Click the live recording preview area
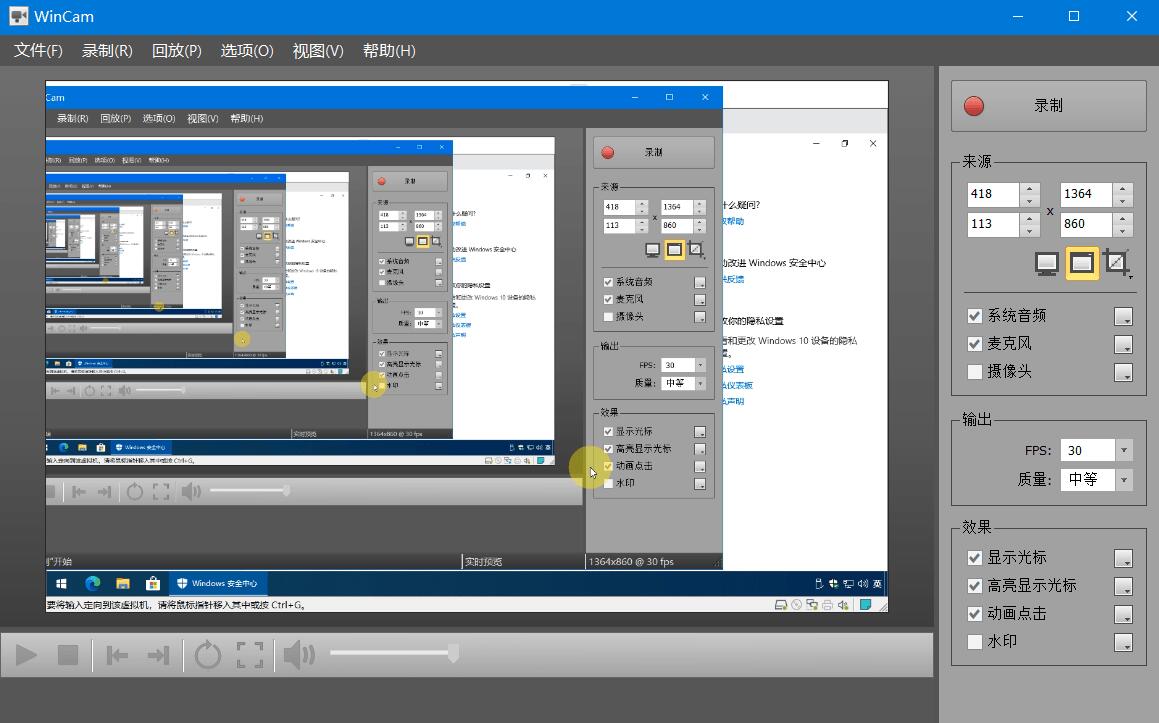 pos(466,346)
